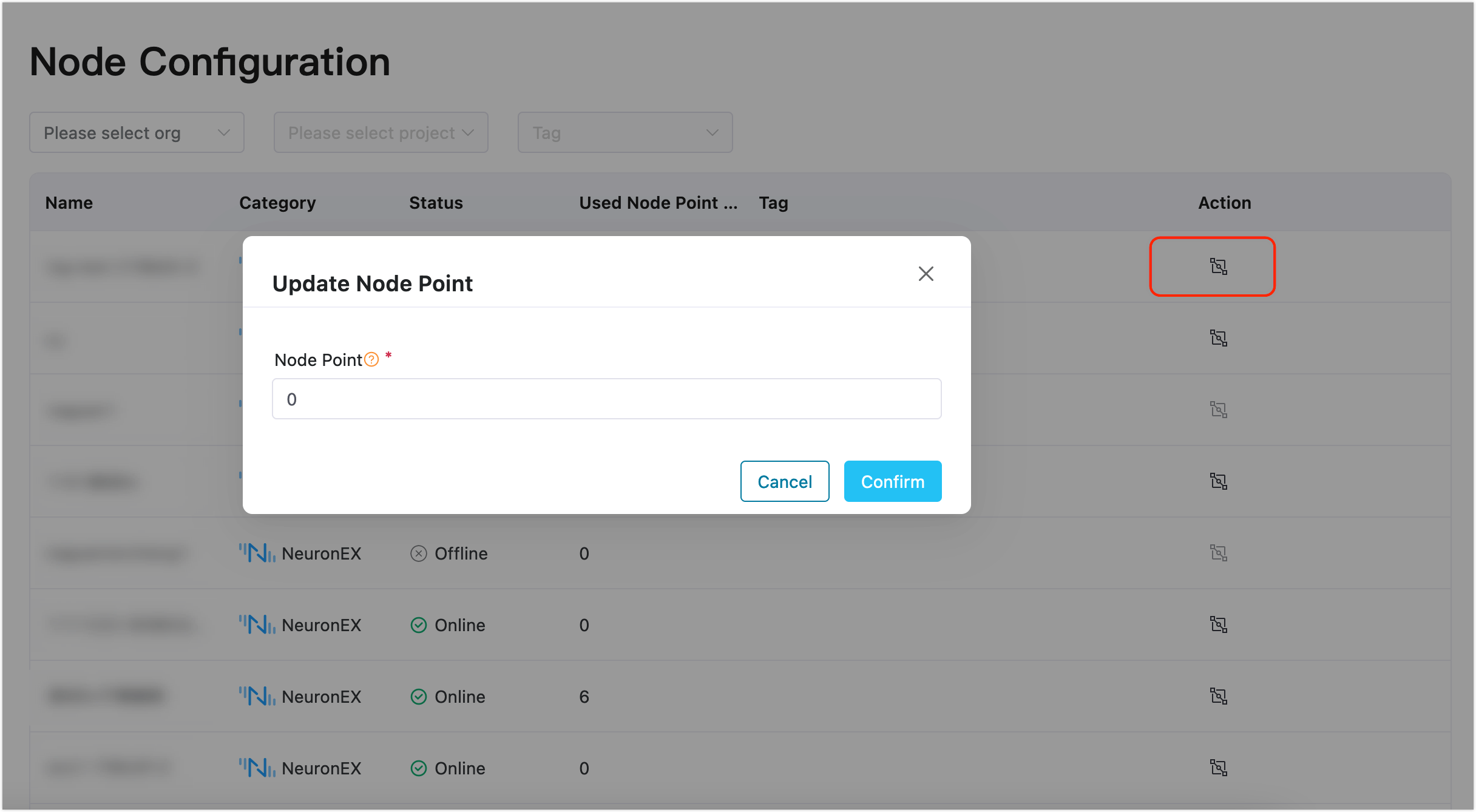
Task: Click the highlighted update node point icon in the first row
Action: click(1218, 266)
